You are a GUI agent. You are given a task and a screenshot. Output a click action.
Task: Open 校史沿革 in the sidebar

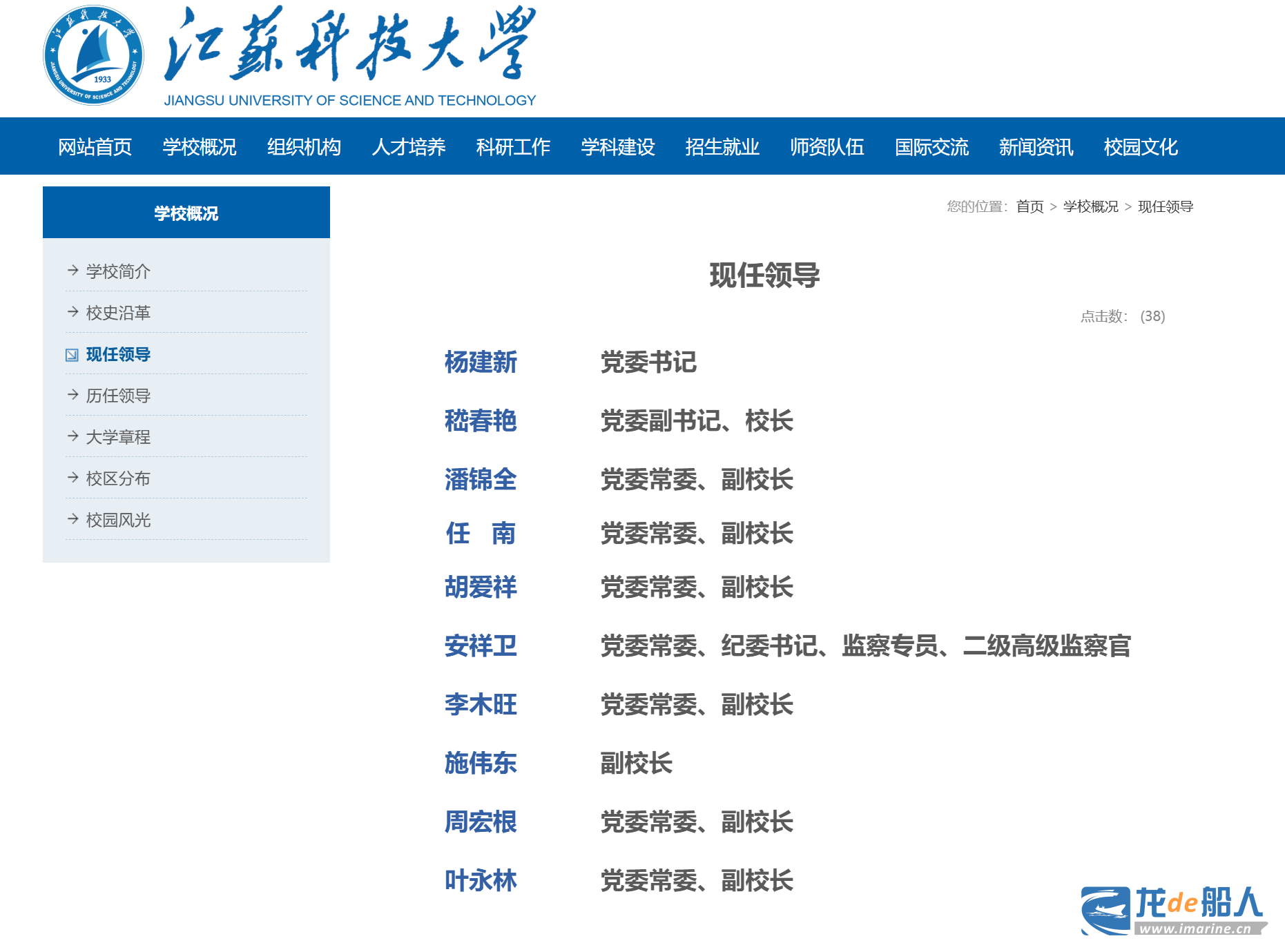point(118,313)
